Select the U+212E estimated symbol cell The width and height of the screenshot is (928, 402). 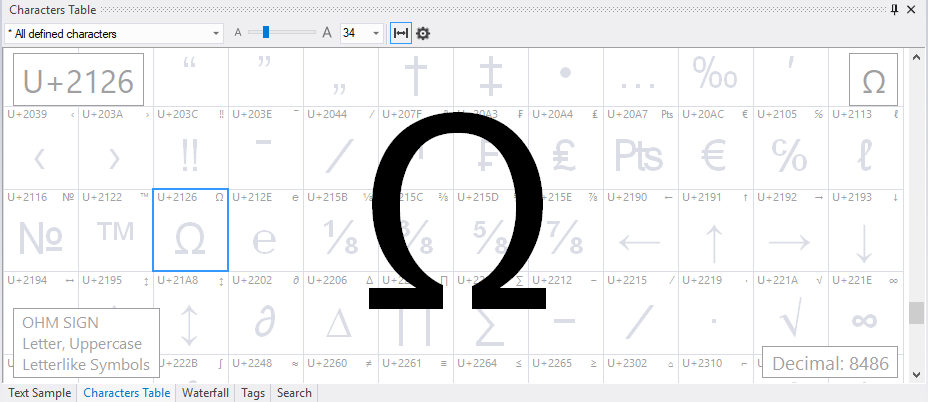click(266, 230)
